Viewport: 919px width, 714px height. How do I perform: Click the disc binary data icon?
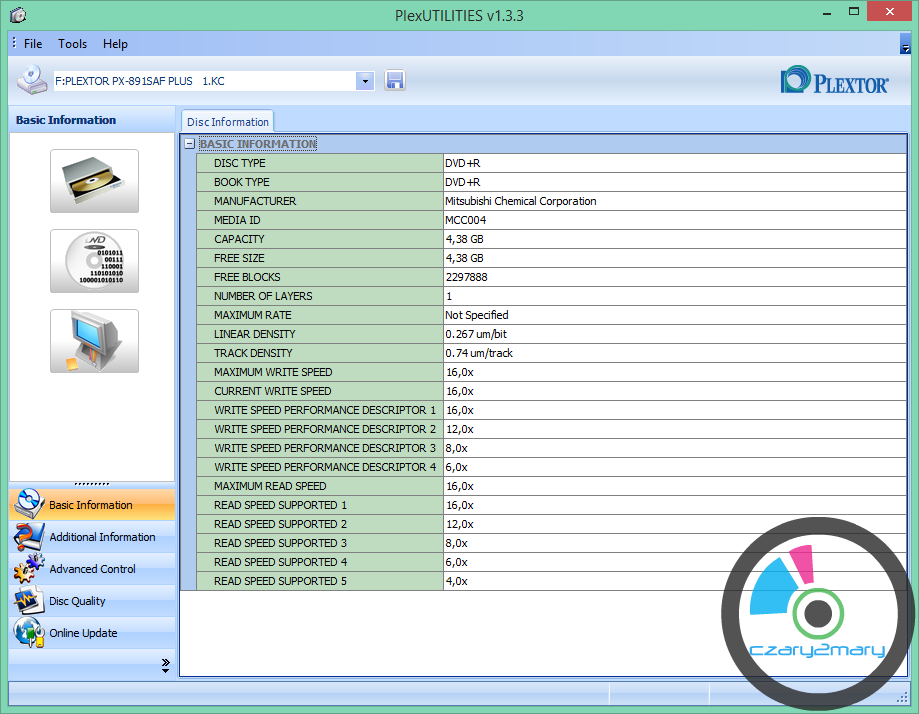click(94, 261)
